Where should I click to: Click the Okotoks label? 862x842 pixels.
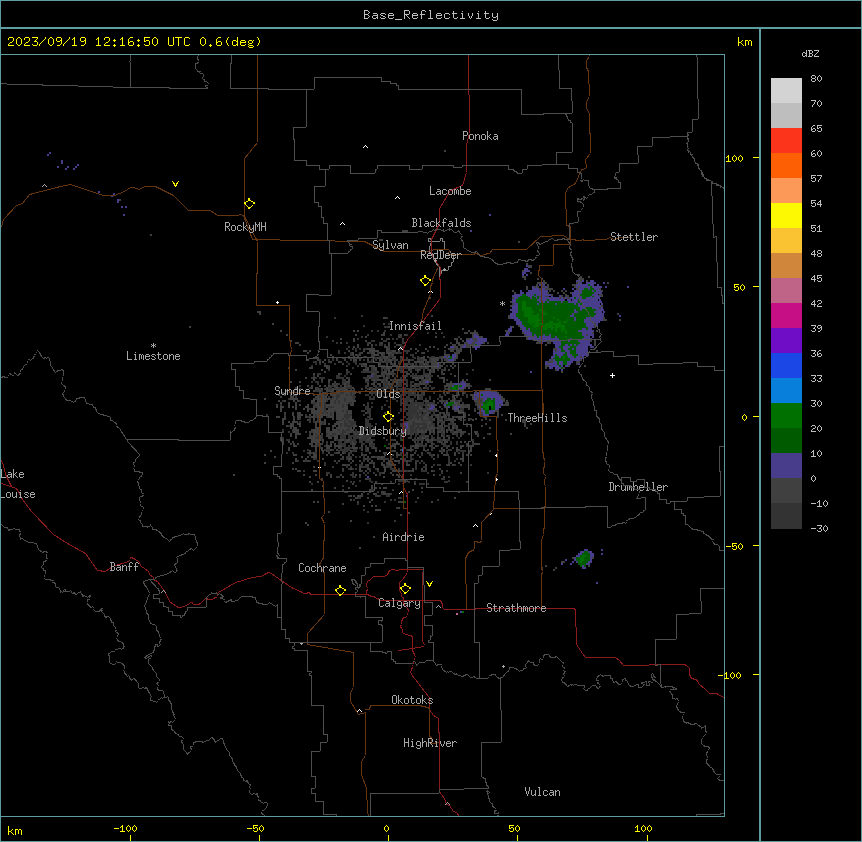click(412, 700)
